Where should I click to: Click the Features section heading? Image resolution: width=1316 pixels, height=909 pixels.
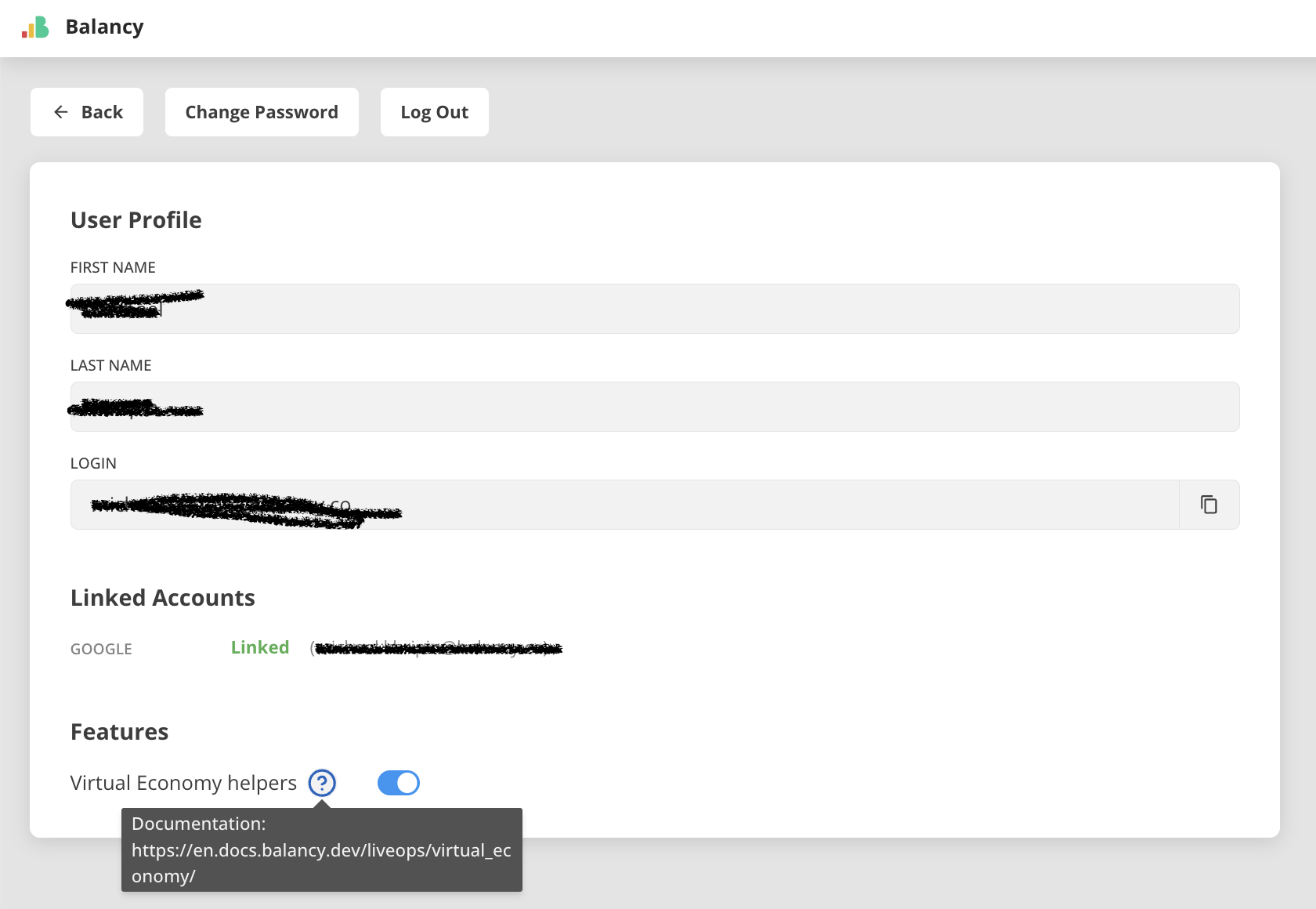pyautogui.click(x=120, y=732)
